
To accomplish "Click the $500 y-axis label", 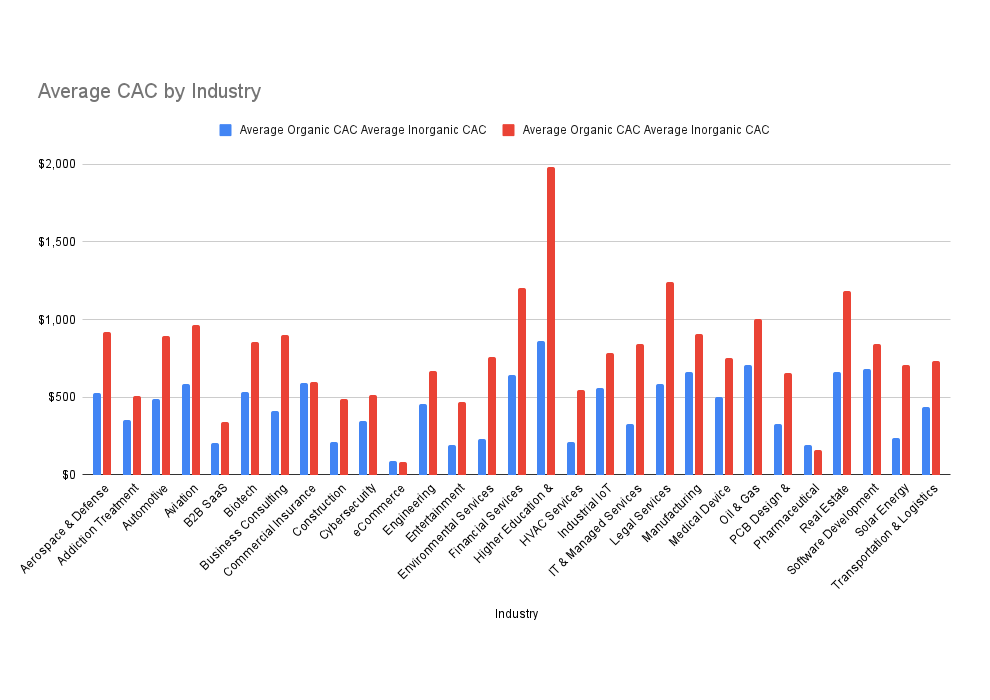I will click(x=62, y=397).
